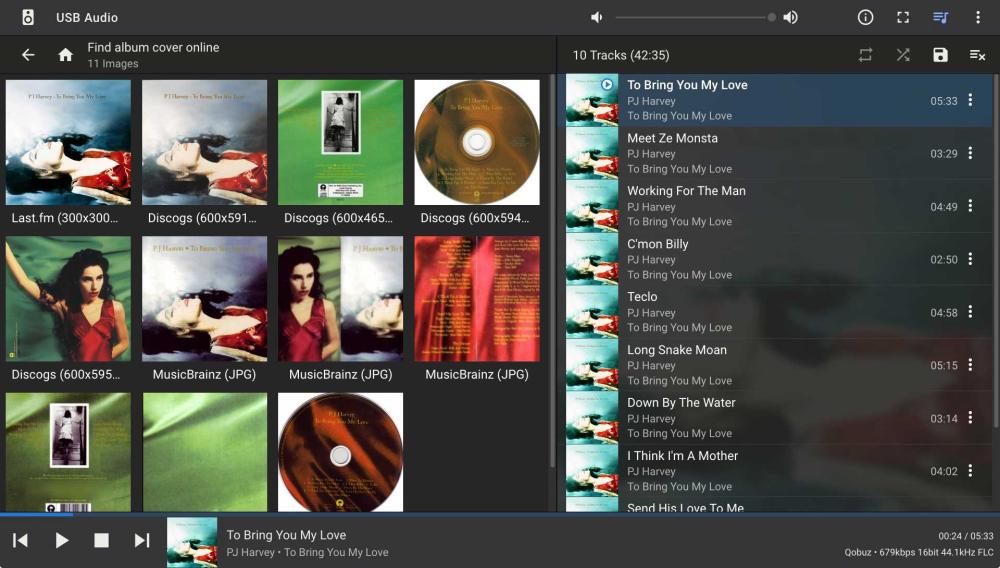Click the USB Audio speaker logo
This screenshot has width=1000, height=568.
click(x=28, y=17)
